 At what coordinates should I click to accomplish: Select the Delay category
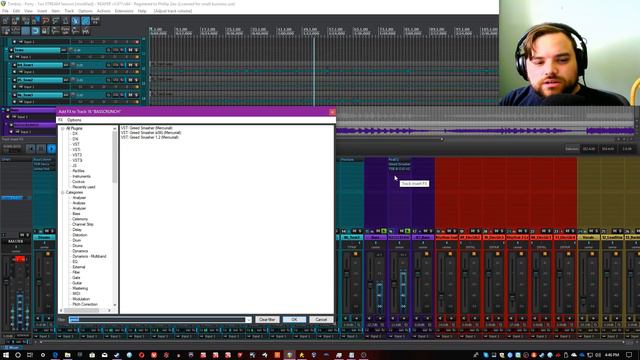click(x=77, y=229)
